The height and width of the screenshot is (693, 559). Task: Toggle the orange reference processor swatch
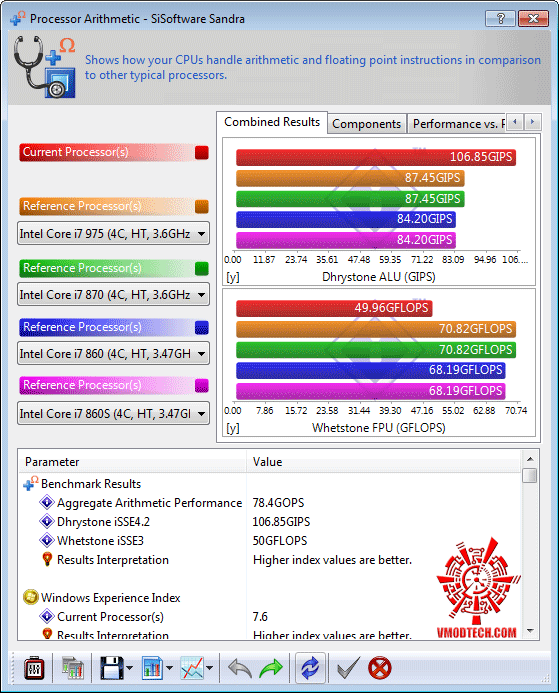[202, 206]
